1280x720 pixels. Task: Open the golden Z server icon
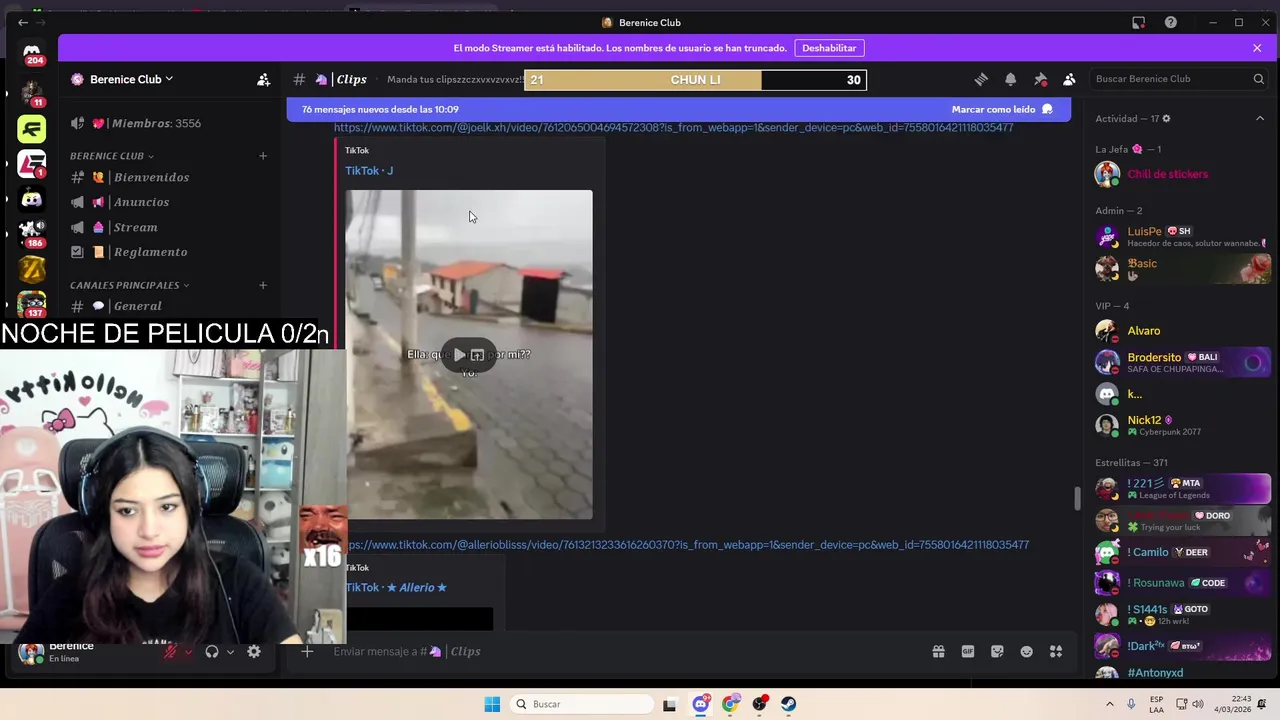click(32, 268)
